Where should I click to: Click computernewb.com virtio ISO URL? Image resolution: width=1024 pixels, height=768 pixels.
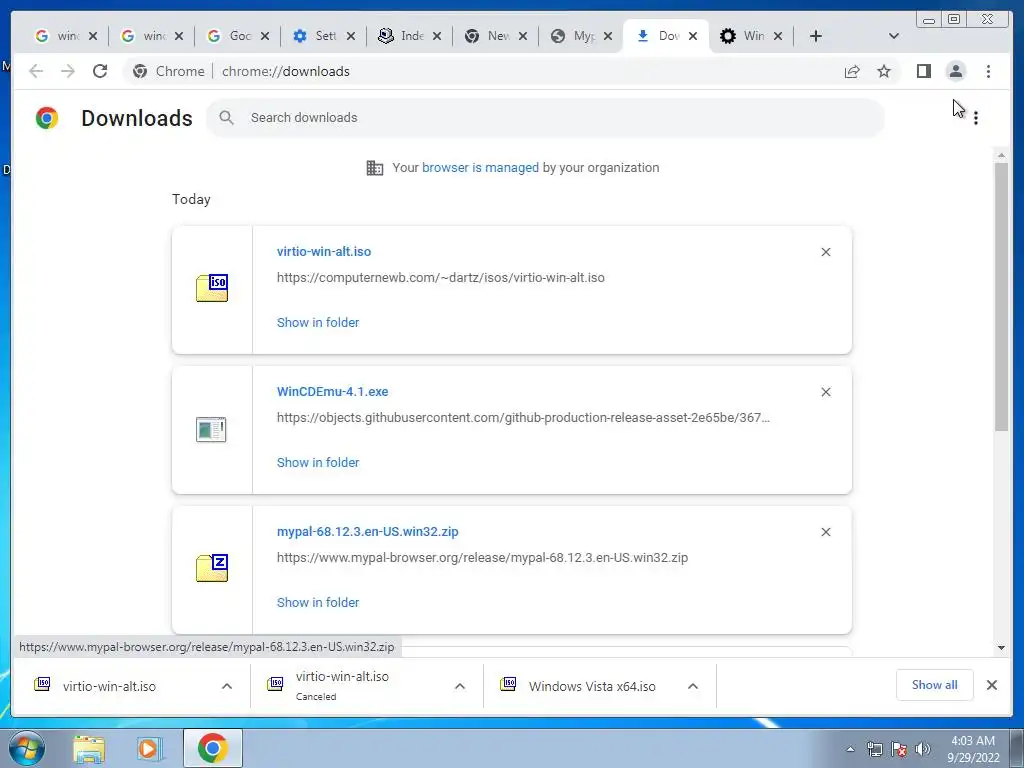[x=441, y=278]
